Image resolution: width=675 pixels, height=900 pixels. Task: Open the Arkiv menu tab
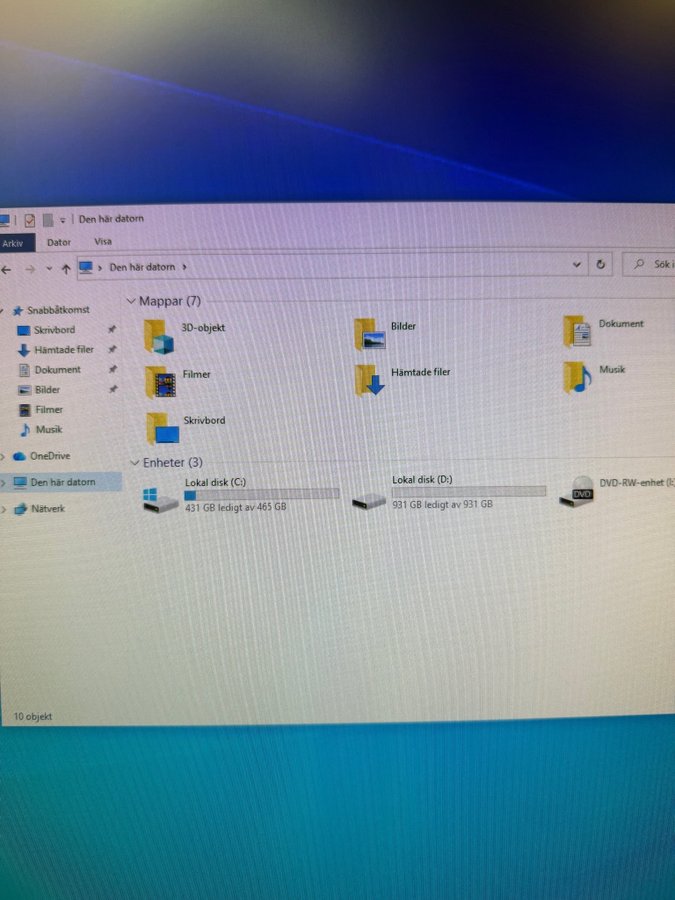point(13,243)
